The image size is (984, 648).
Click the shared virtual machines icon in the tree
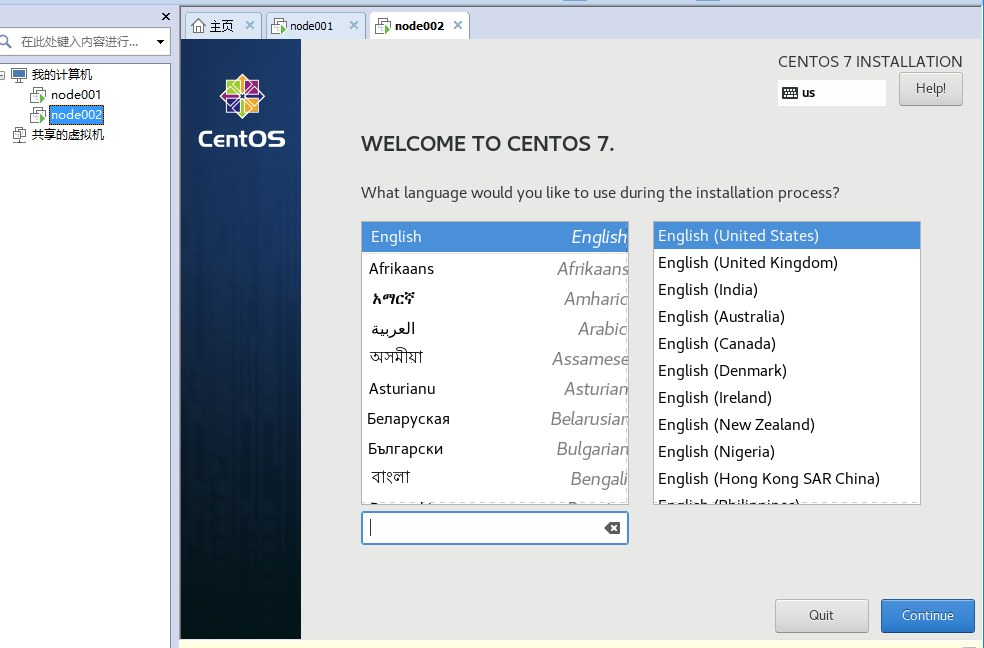tap(19, 135)
